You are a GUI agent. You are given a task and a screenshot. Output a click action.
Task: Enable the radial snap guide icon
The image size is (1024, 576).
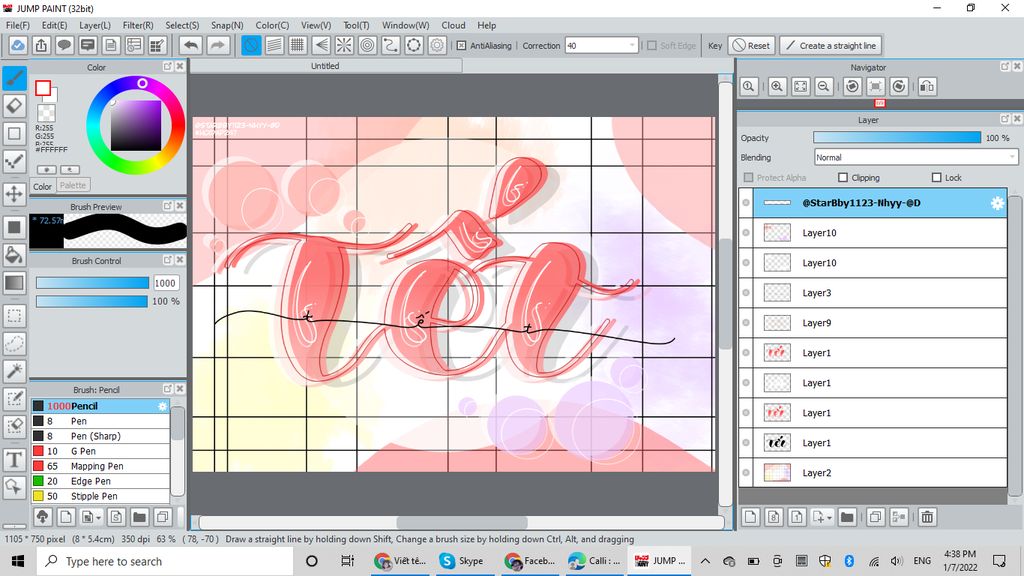coord(343,45)
